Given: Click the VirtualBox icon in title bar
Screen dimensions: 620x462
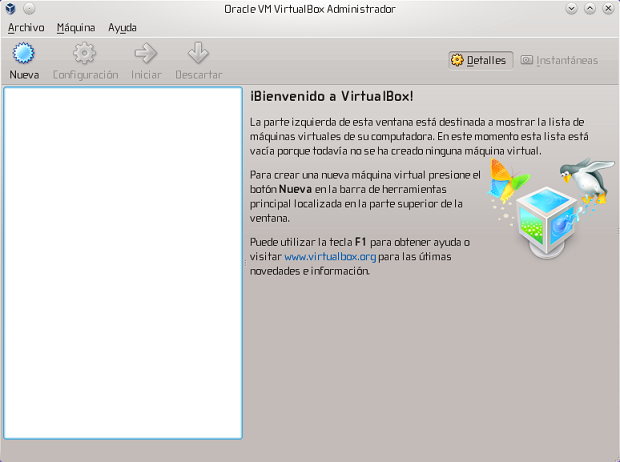Looking at the screenshot, I should click(x=11, y=8).
